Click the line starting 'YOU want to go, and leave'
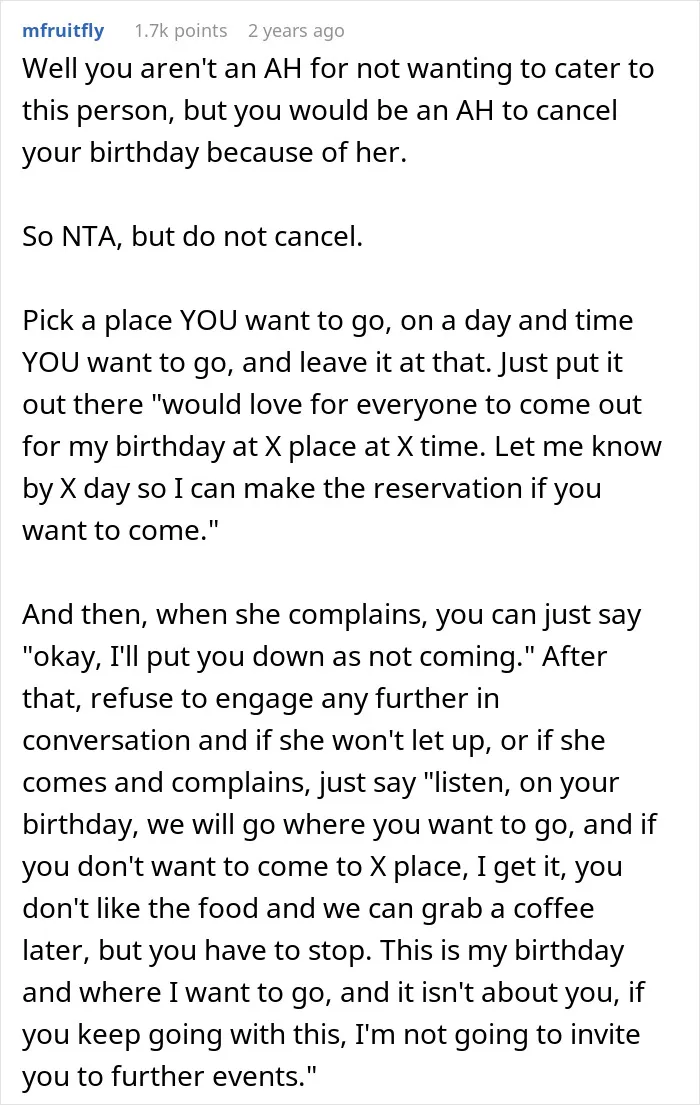Screen dimensions: 700x1105 [x=322, y=362]
